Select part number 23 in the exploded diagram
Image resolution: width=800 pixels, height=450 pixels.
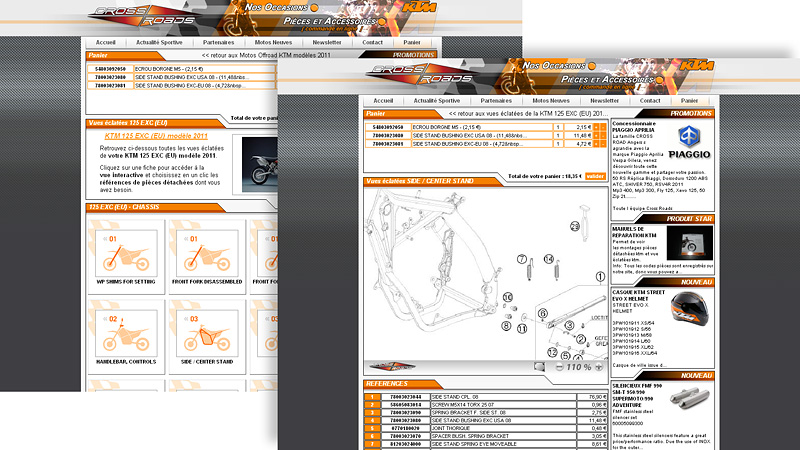(574, 226)
